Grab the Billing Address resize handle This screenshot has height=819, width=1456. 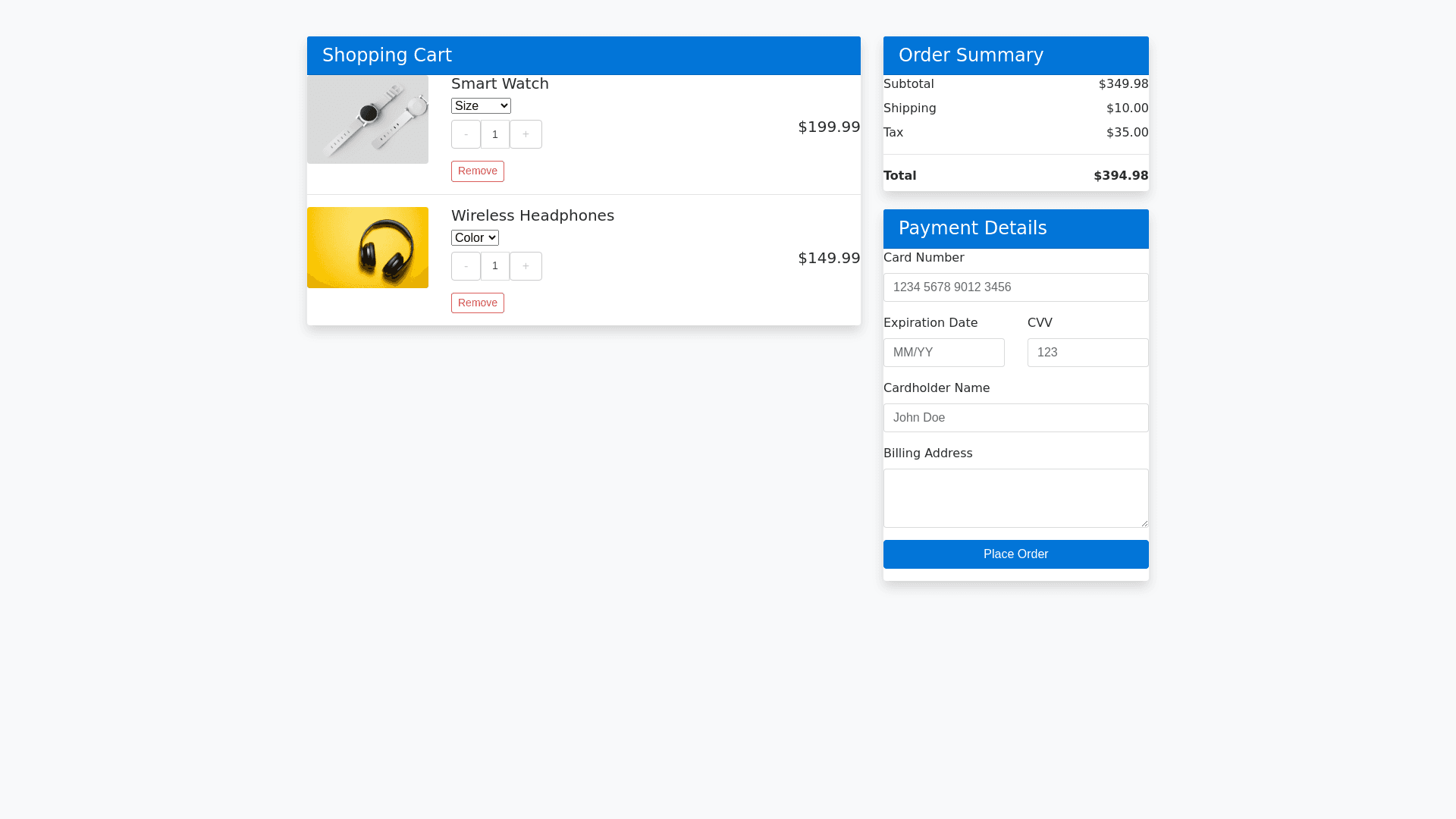[x=1144, y=522]
